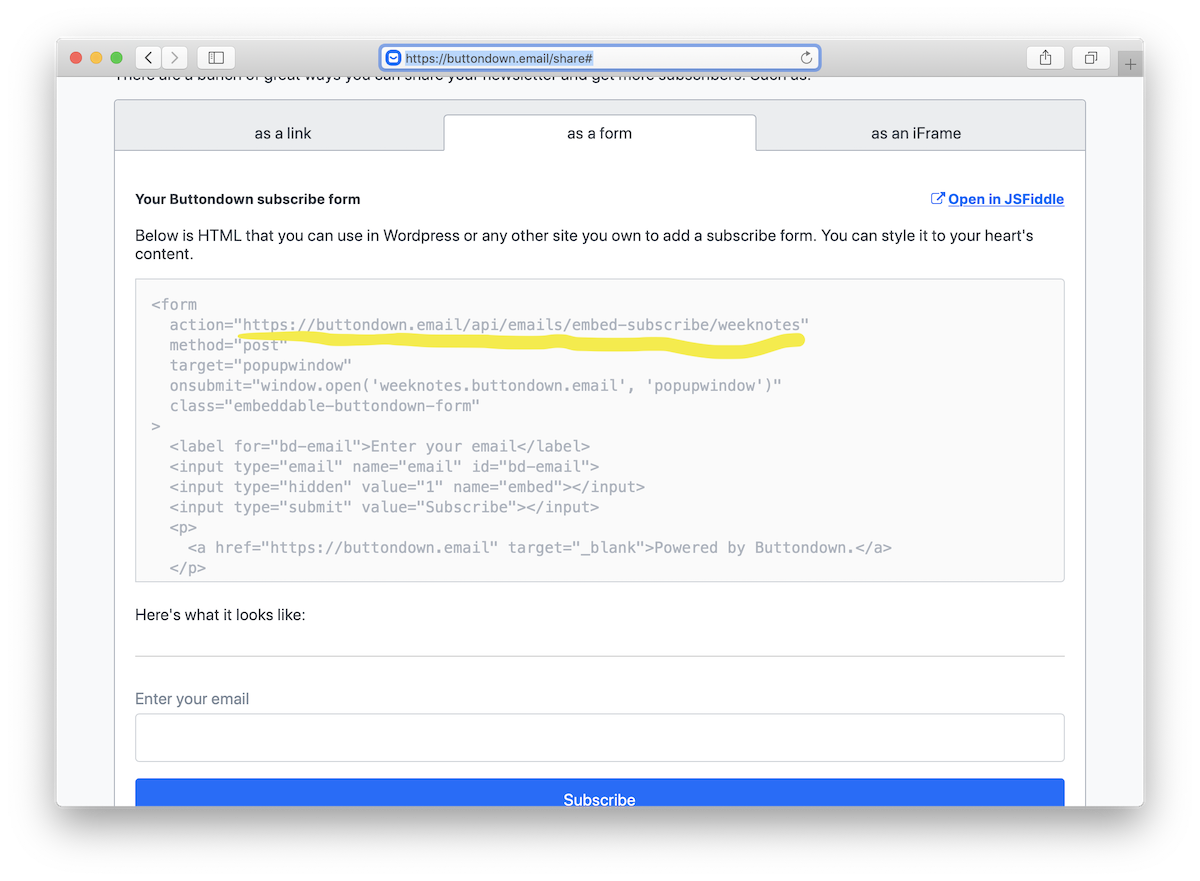The image size is (1200, 881).
Task: Click the Buttondown favicon in address bar
Action: tap(394, 58)
